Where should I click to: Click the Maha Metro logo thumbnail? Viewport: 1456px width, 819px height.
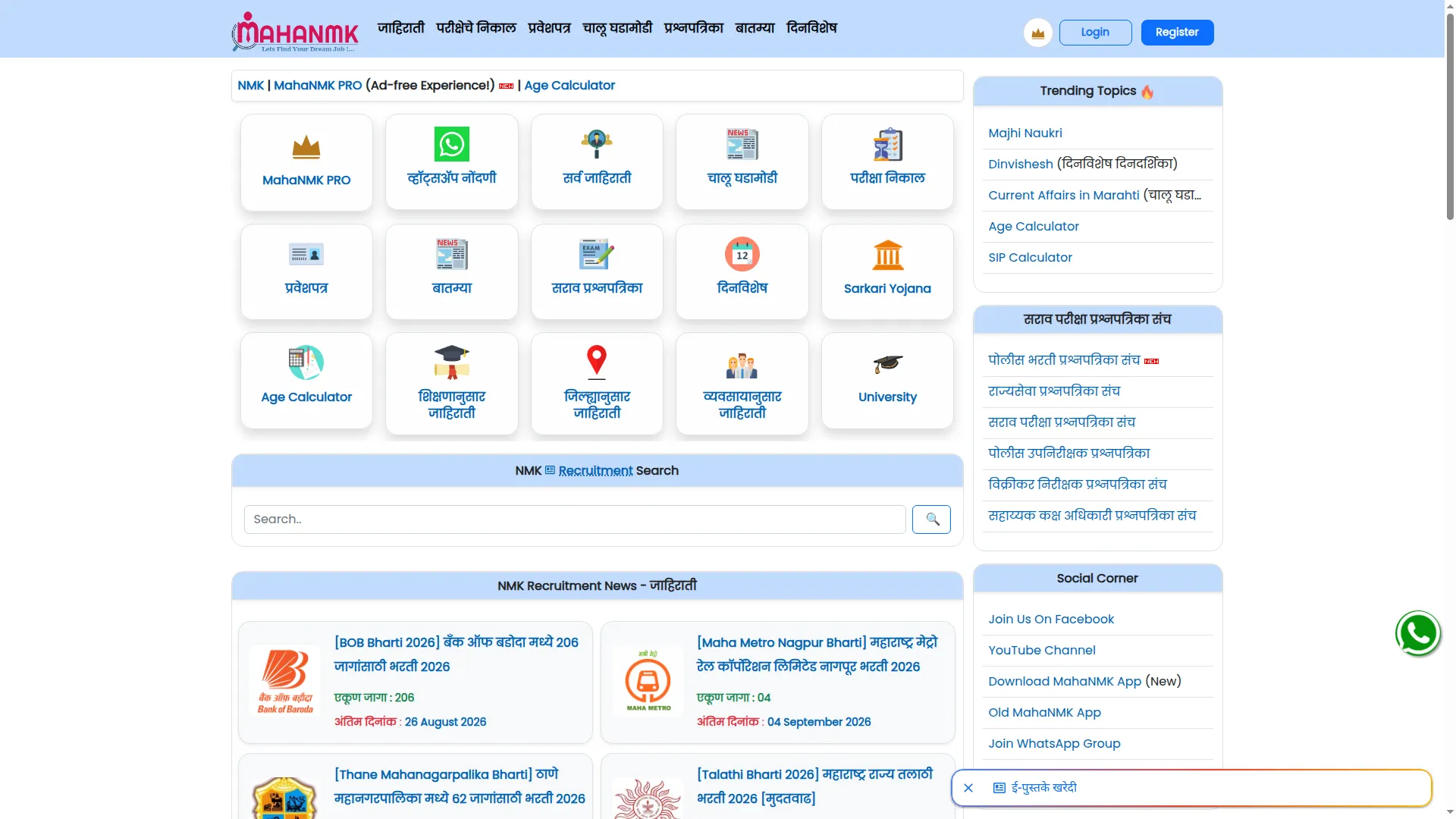pos(648,680)
